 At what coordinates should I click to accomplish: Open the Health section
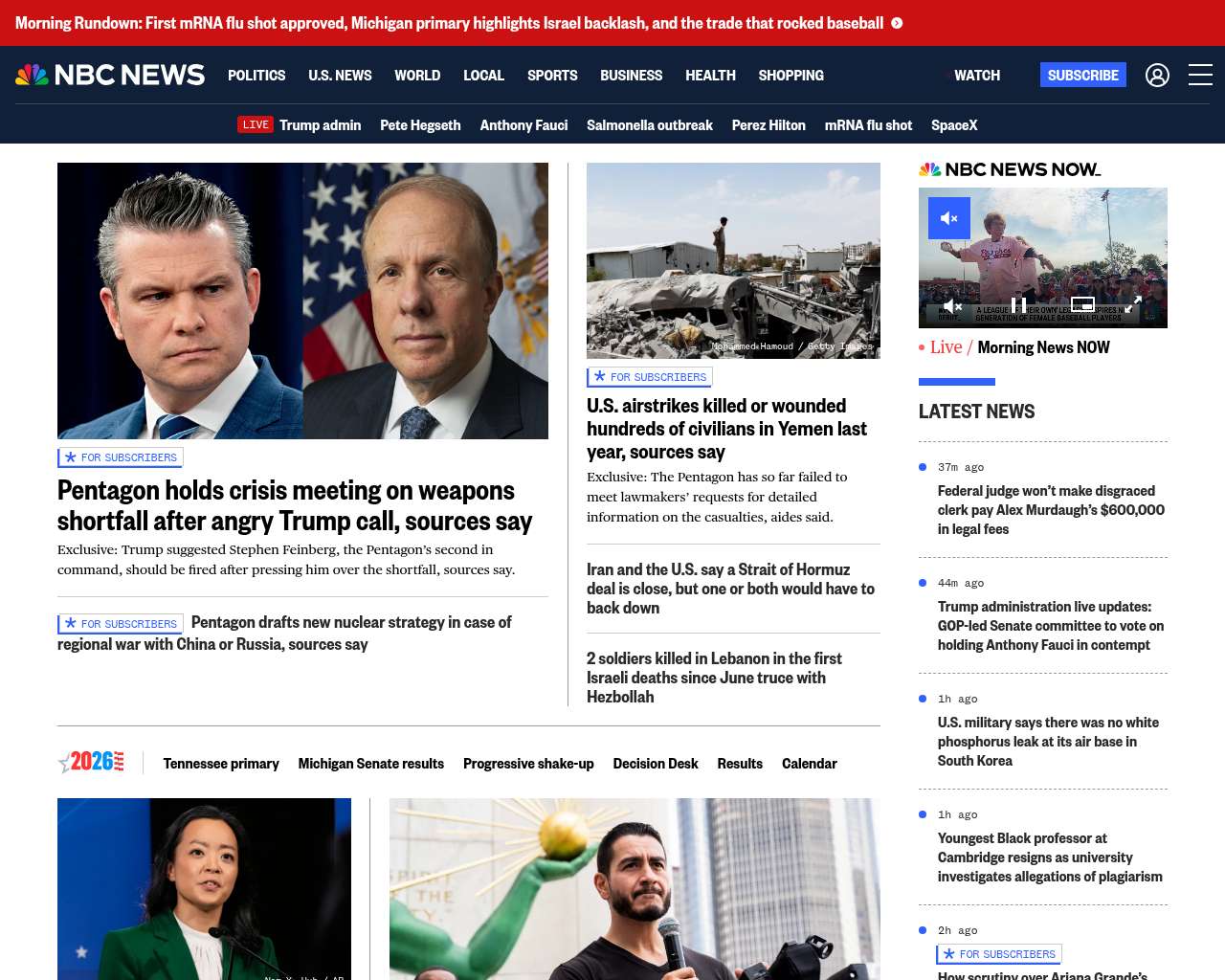point(710,75)
